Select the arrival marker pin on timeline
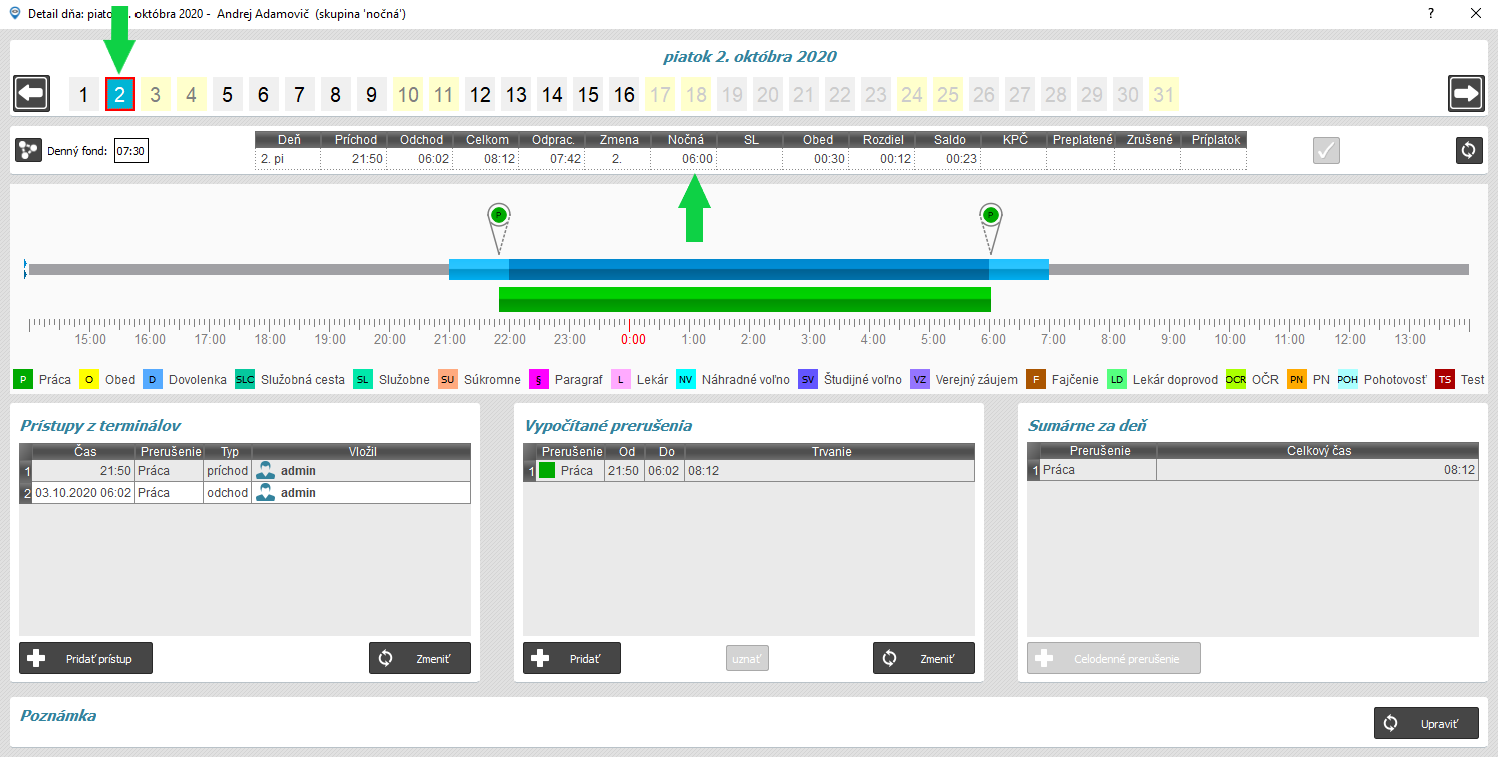 point(498,227)
